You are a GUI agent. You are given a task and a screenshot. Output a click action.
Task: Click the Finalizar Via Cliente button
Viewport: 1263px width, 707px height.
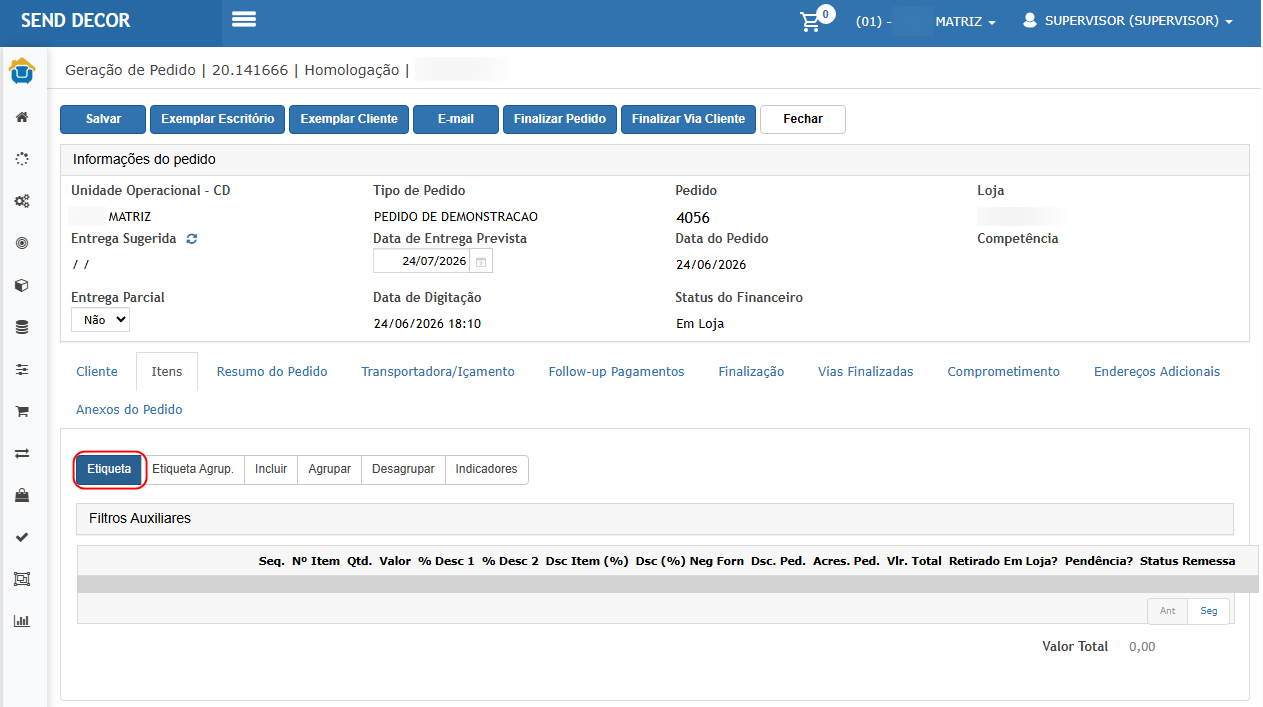tap(688, 119)
